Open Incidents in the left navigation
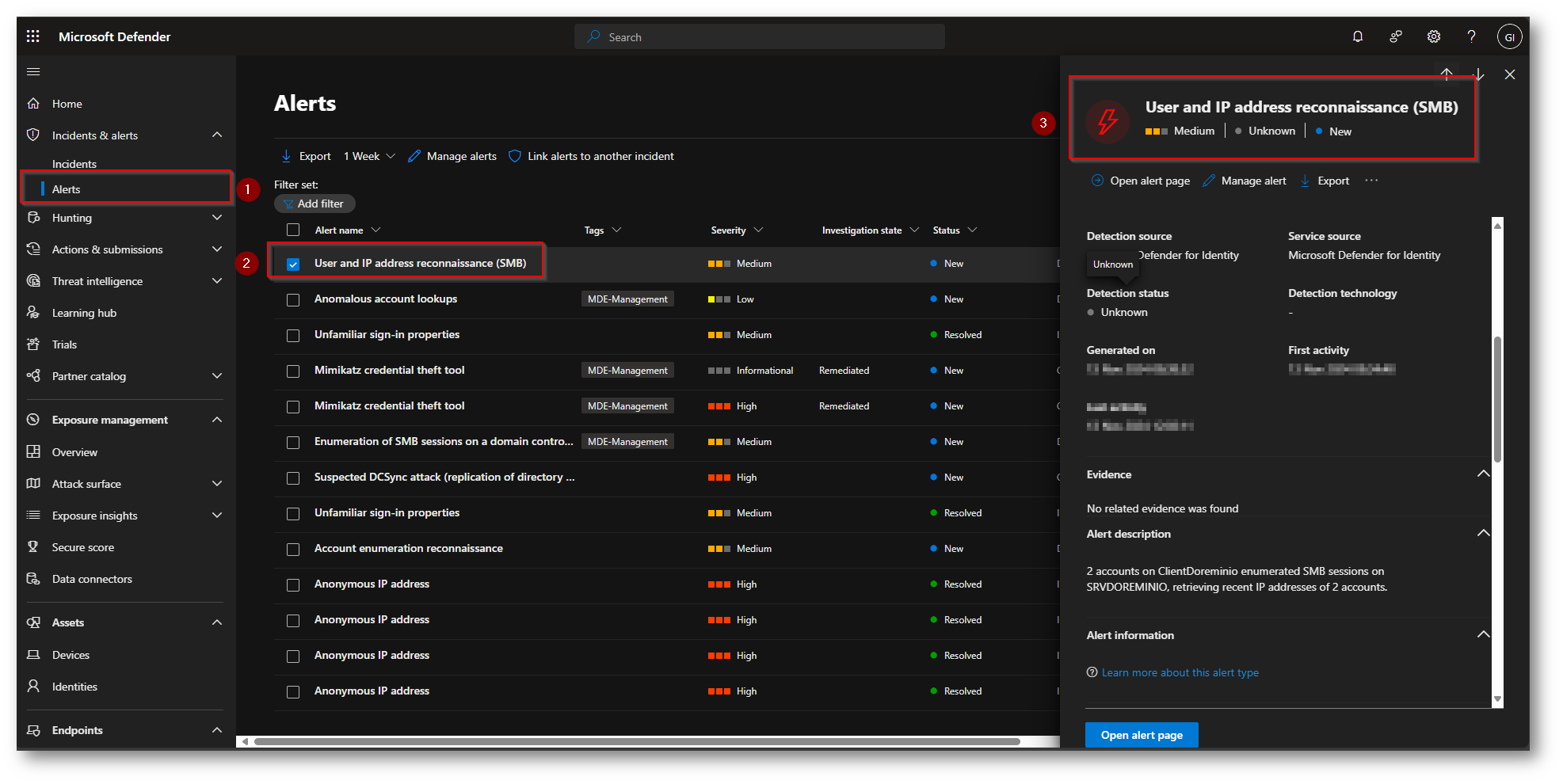 [x=74, y=164]
